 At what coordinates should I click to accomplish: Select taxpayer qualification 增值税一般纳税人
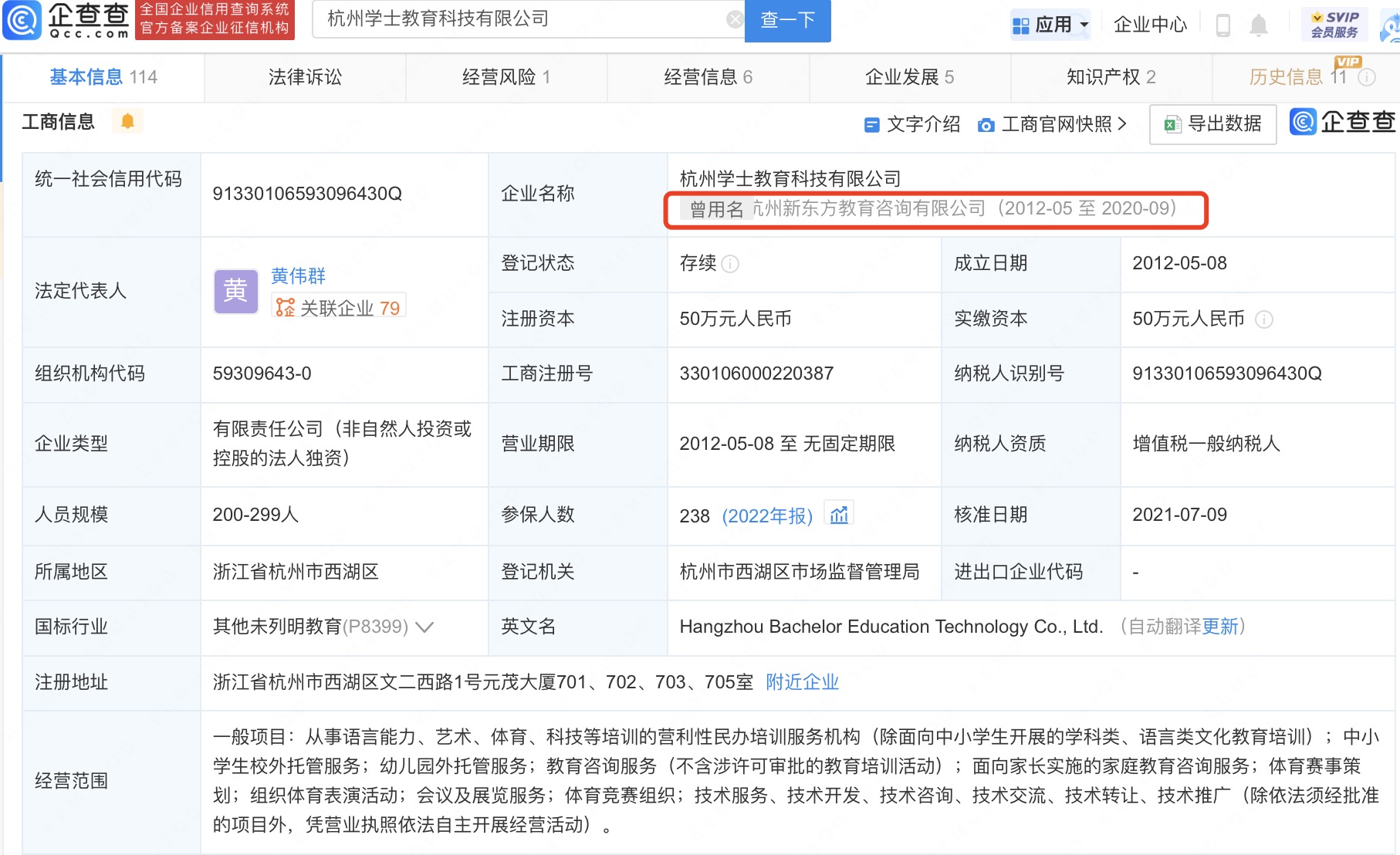click(x=1206, y=444)
